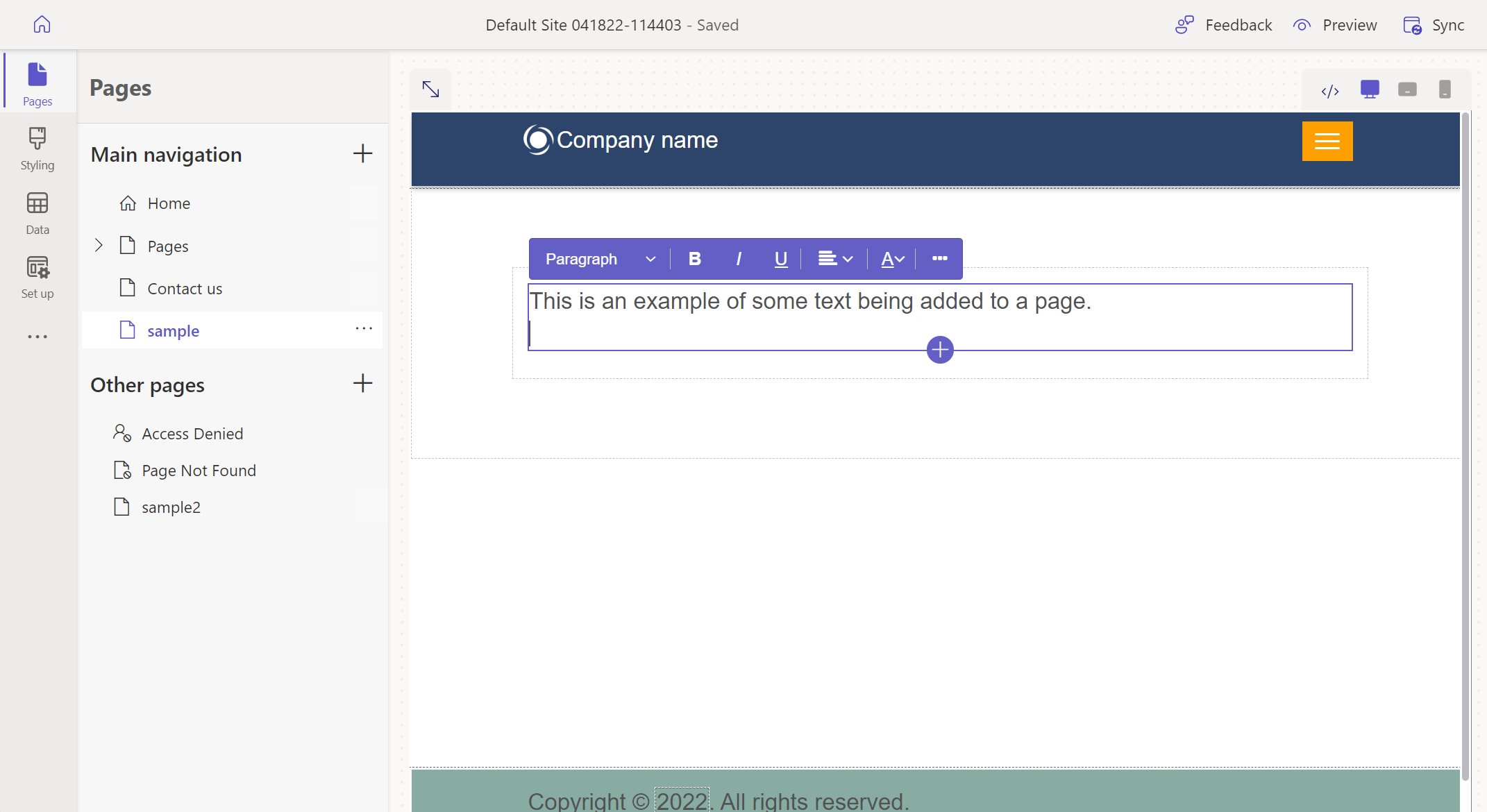Toggle the overflow formatting options
The height and width of the screenshot is (812, 1487).
pyautogui.click(x=939, y=259)
